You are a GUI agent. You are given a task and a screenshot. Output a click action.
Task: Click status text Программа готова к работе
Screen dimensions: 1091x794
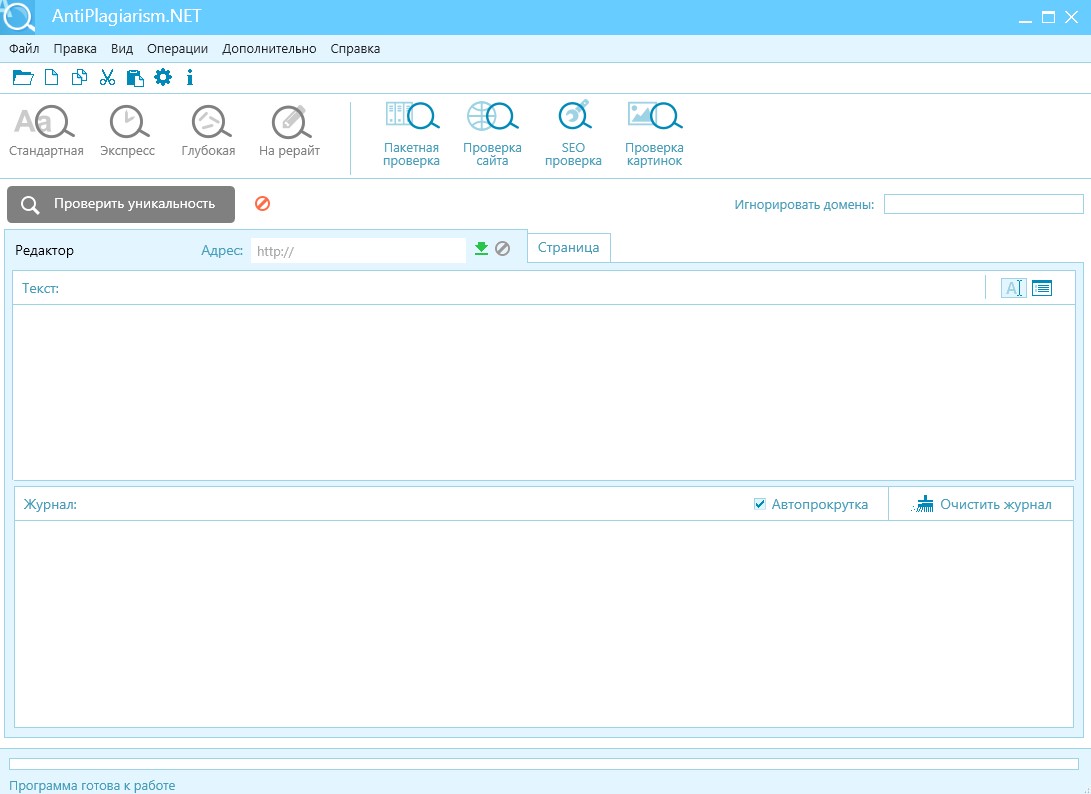coord(92,786)
